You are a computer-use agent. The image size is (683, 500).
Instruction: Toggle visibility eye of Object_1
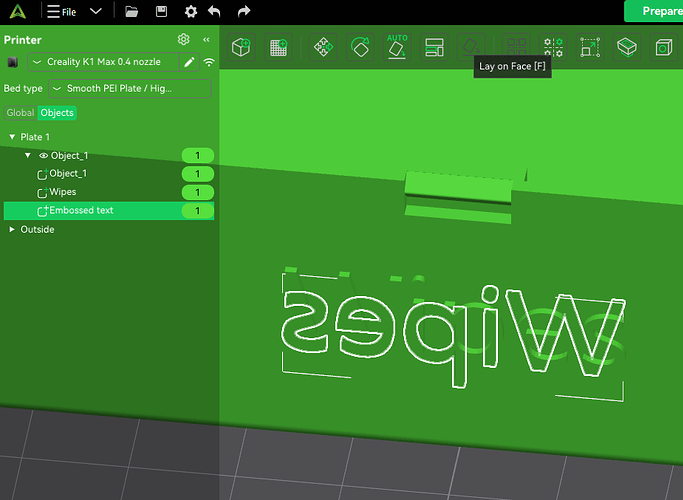(x=44, y=156)
